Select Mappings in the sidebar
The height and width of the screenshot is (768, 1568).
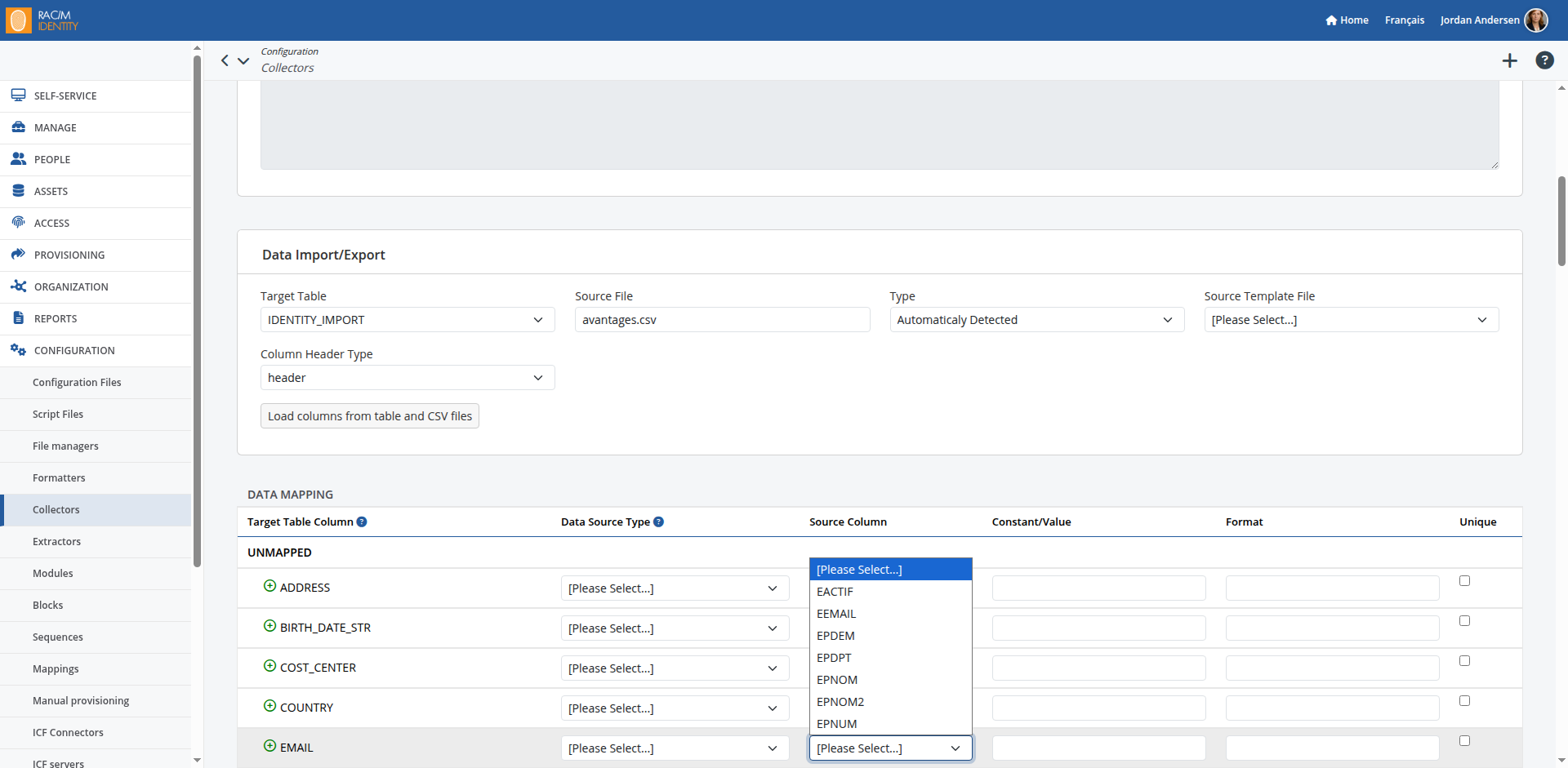(56, 669)
